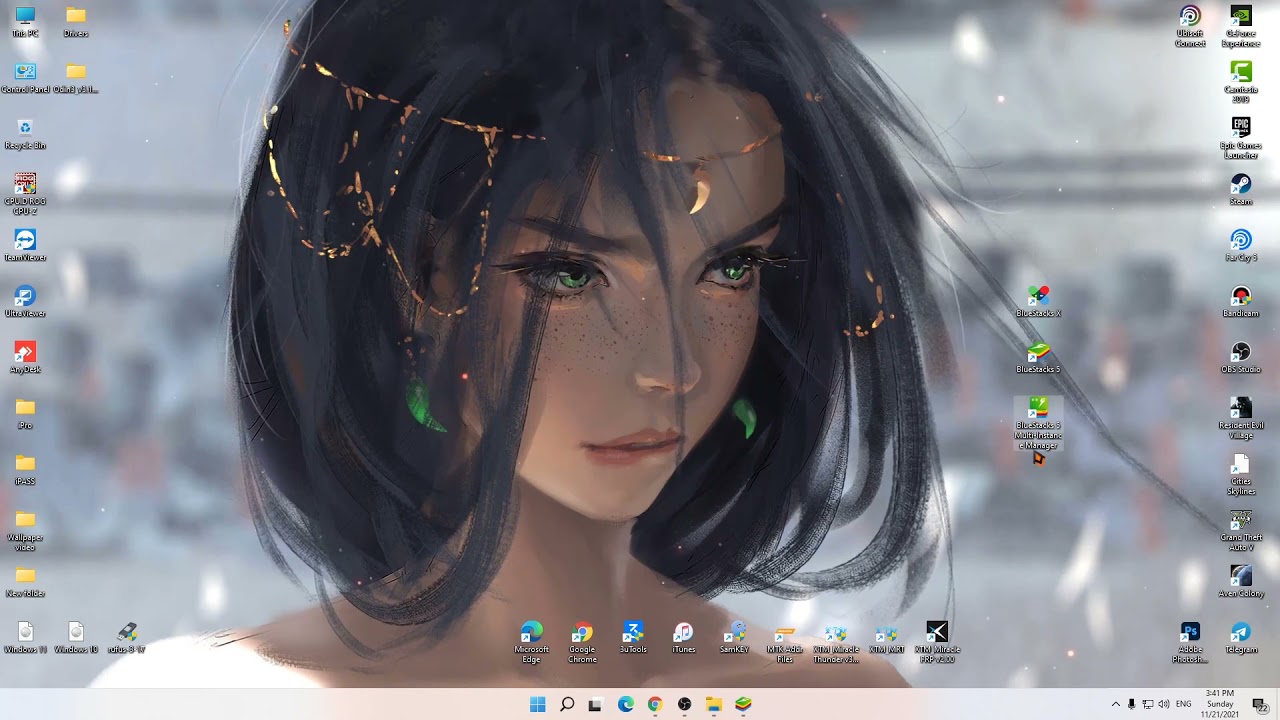Open BlueStacks from the taskbar

click(743, 704)
